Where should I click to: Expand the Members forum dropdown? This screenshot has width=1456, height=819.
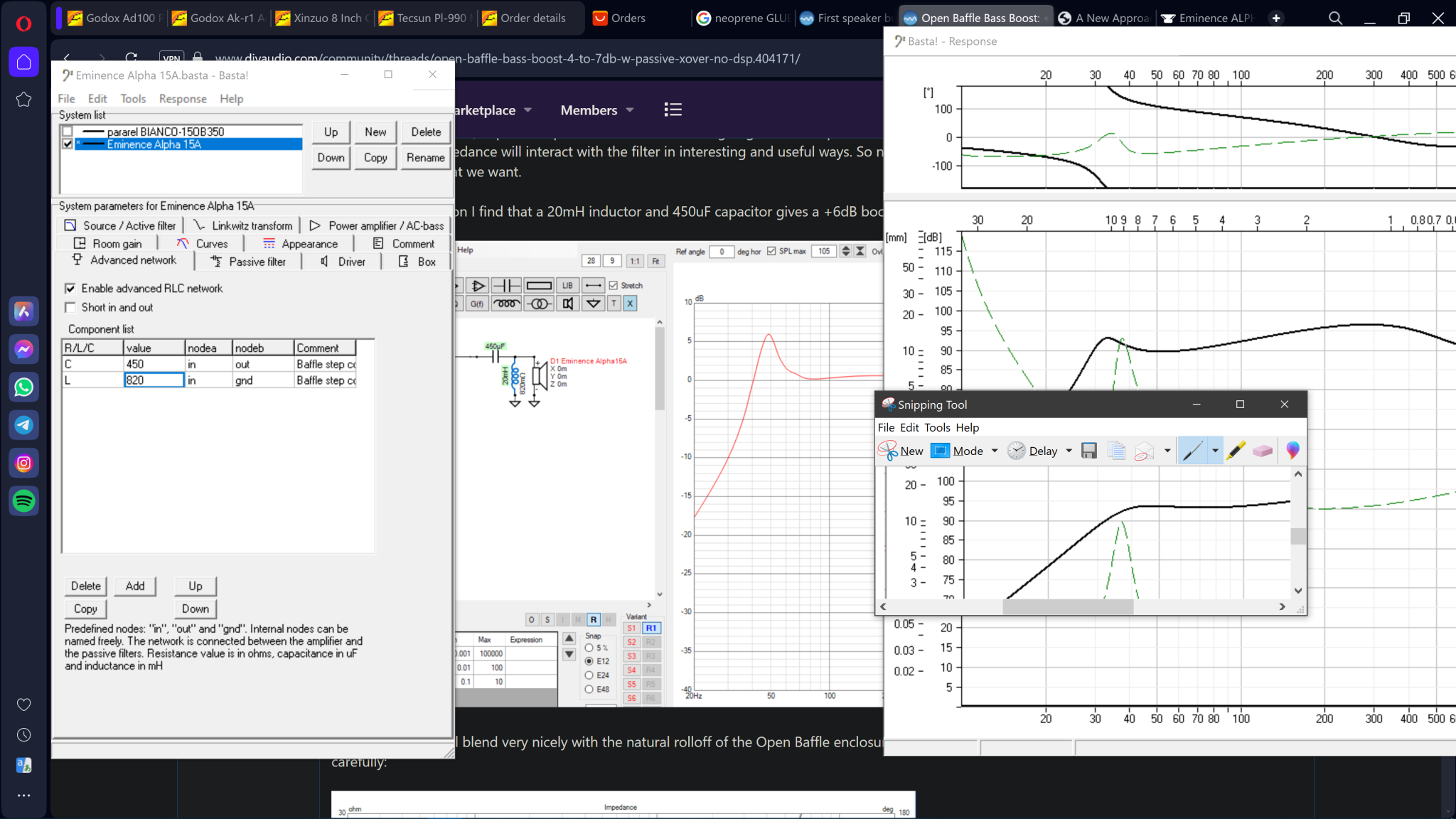630,110
